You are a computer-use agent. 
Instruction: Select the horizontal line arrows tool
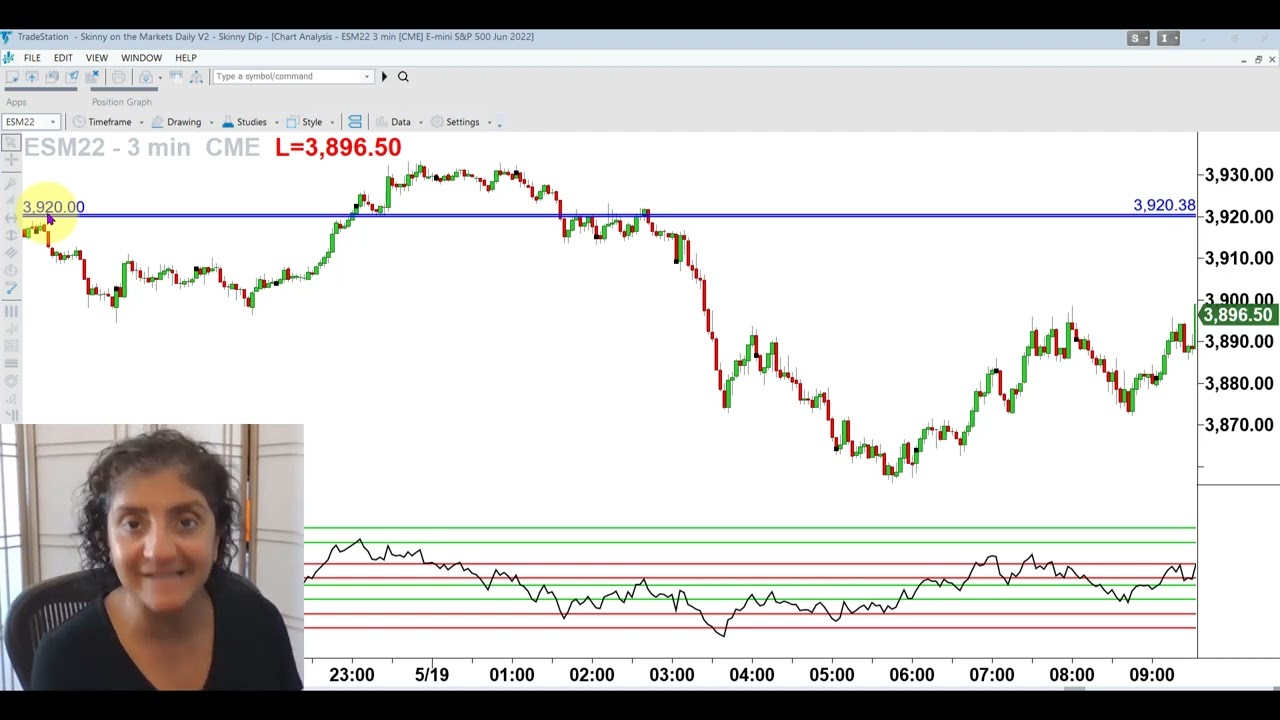[x=11, y=217]
